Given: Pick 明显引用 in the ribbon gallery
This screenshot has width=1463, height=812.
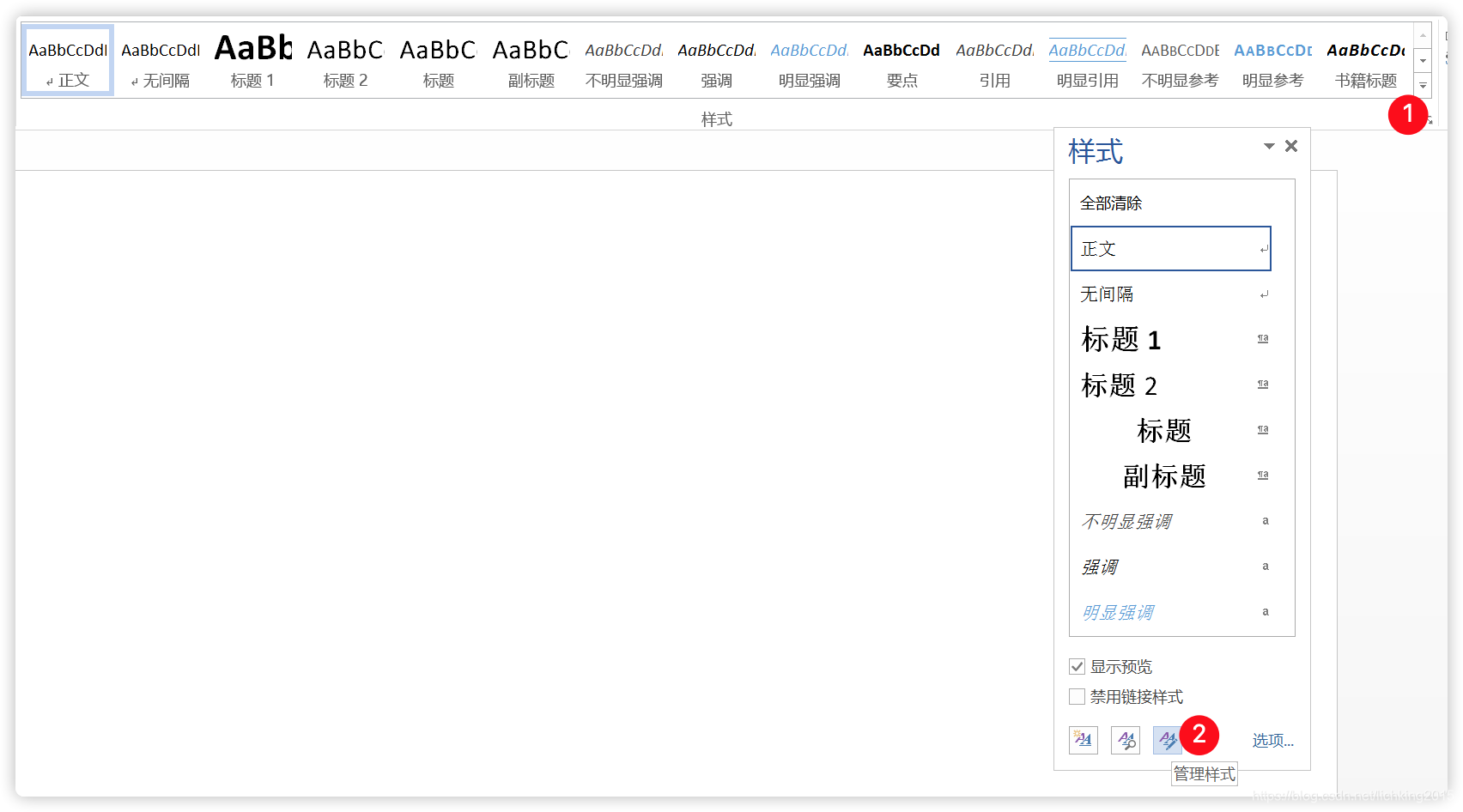Looking at the screenshot, I should (x=1088, y=61).
